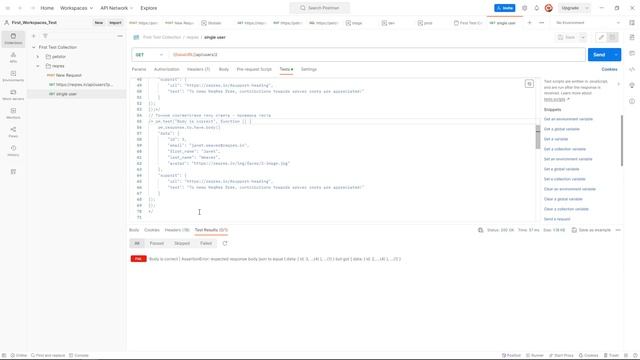Screen dimensions: 640x360
Task: Open documentation icon in right sidebar
Action: click(x=632, y=37)
